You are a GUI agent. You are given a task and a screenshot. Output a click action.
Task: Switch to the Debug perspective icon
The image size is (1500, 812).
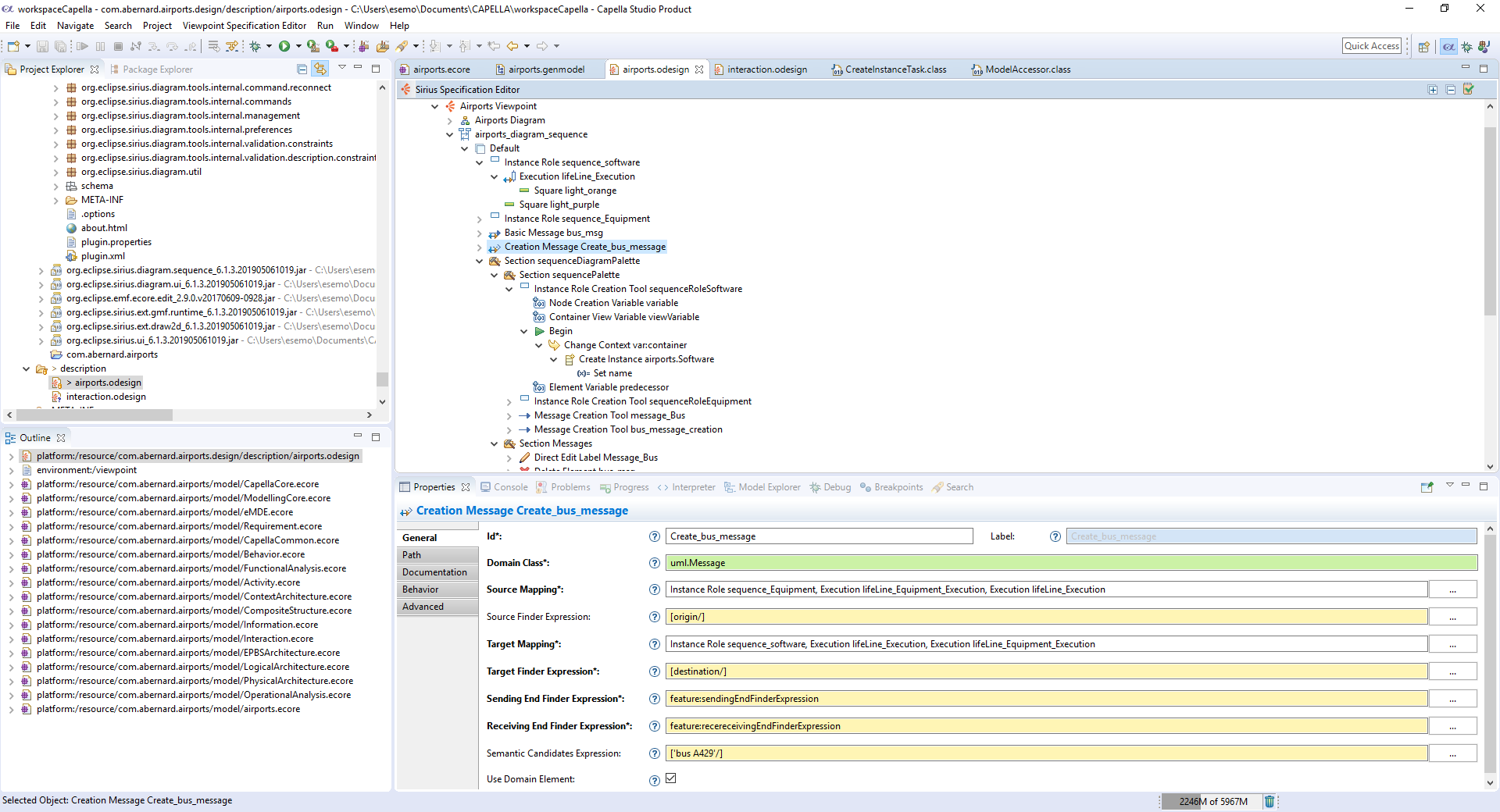(1467, 47)
